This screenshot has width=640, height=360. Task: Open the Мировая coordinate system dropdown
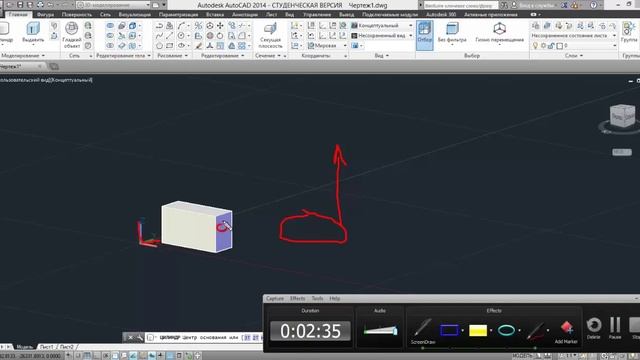click(x=327, y=45)
